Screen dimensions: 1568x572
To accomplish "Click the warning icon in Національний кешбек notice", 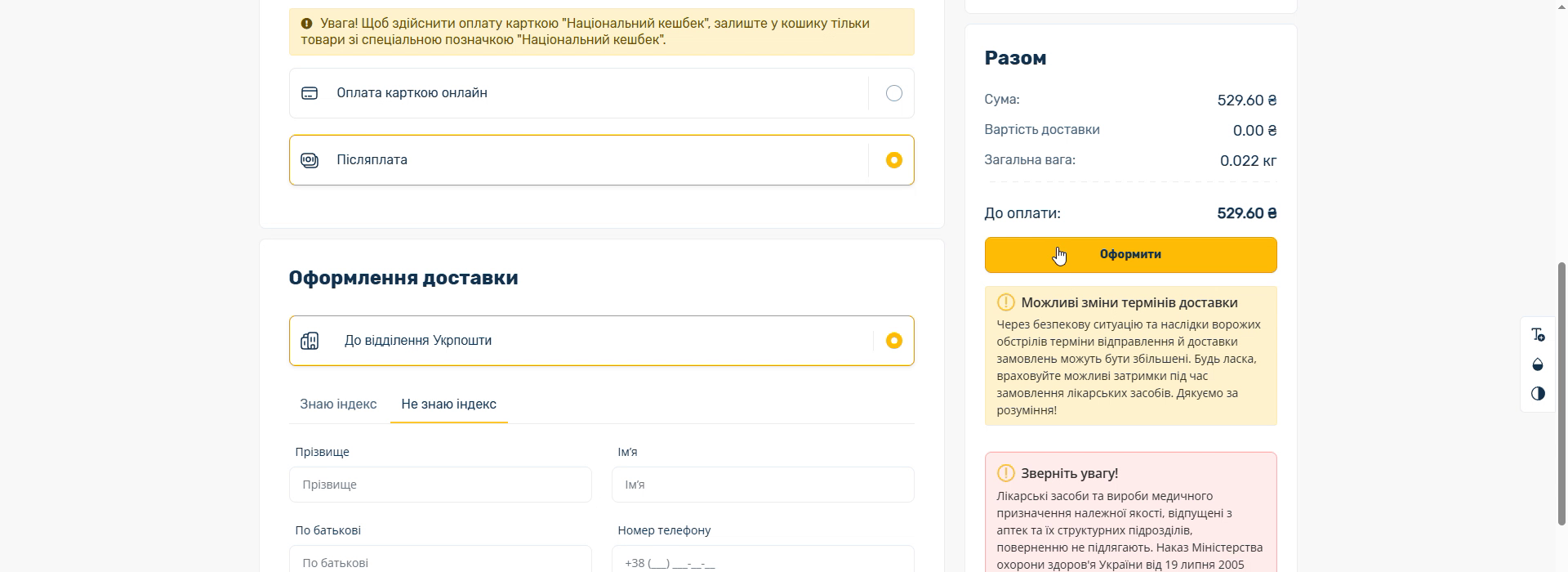I will 307,24.
